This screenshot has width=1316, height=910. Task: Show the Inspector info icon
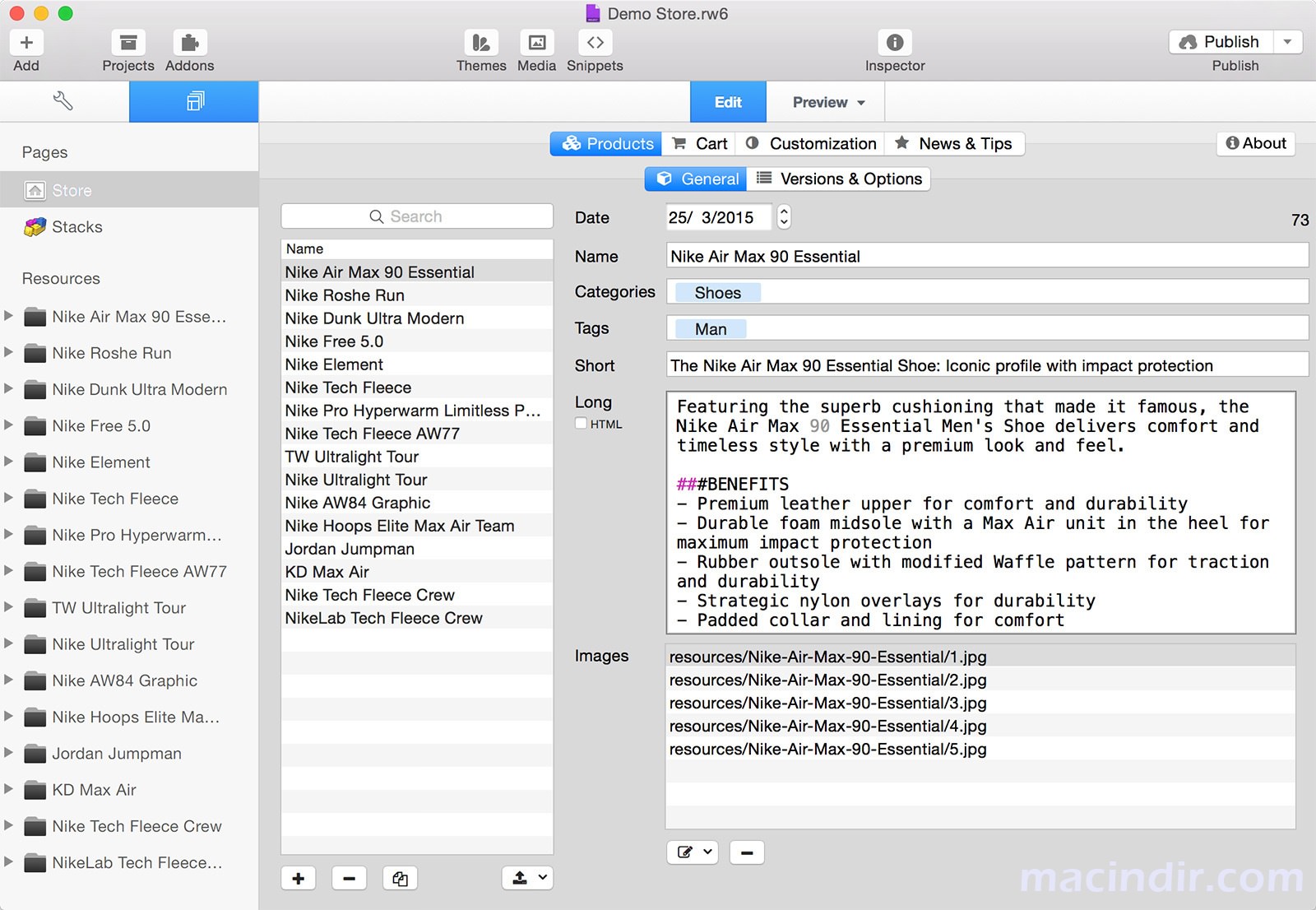point(895,42)
